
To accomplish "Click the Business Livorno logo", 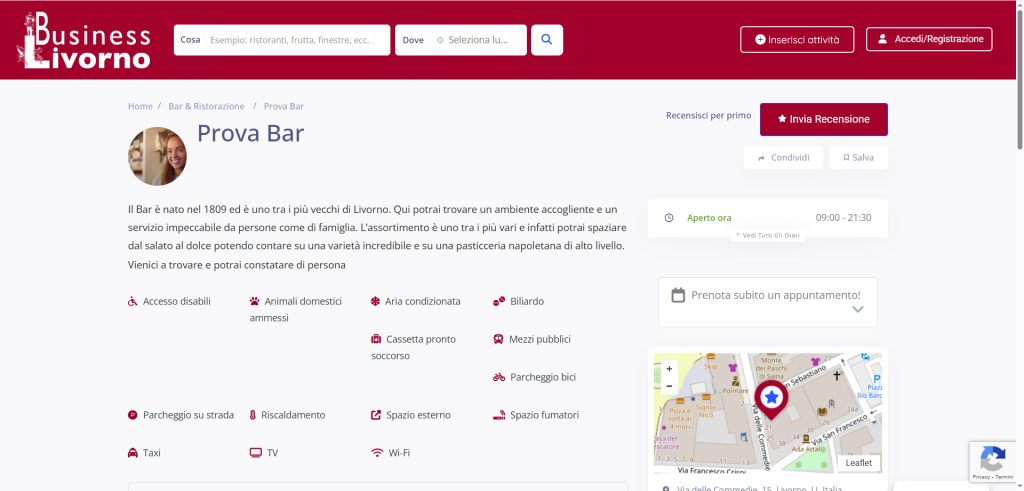I will click(86, 40).
